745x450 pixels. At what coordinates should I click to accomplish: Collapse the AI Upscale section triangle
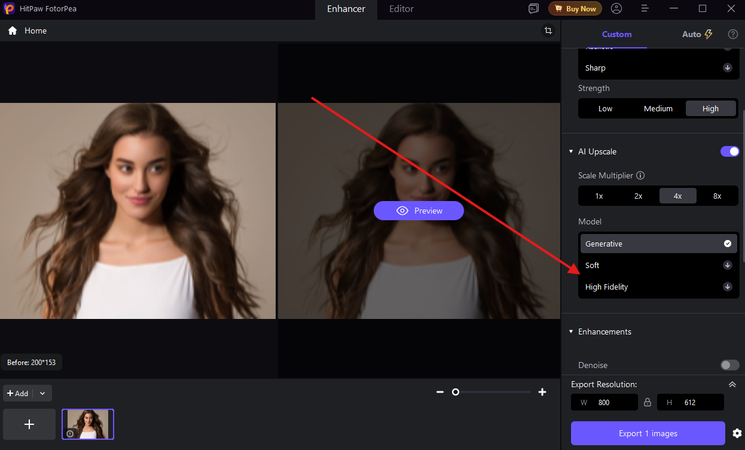(571, 152)
